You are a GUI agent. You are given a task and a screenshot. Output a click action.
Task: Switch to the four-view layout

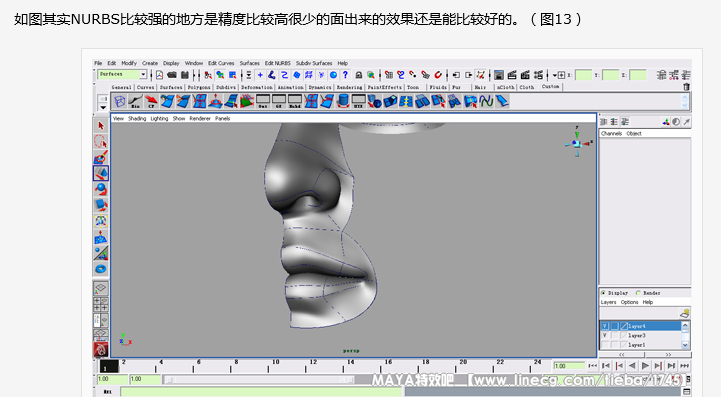(101, 304)
